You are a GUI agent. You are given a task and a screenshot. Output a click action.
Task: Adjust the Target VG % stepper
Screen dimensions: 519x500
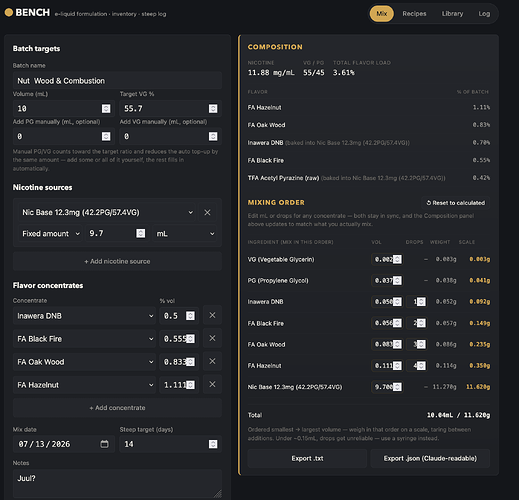(x=213, y=109)
